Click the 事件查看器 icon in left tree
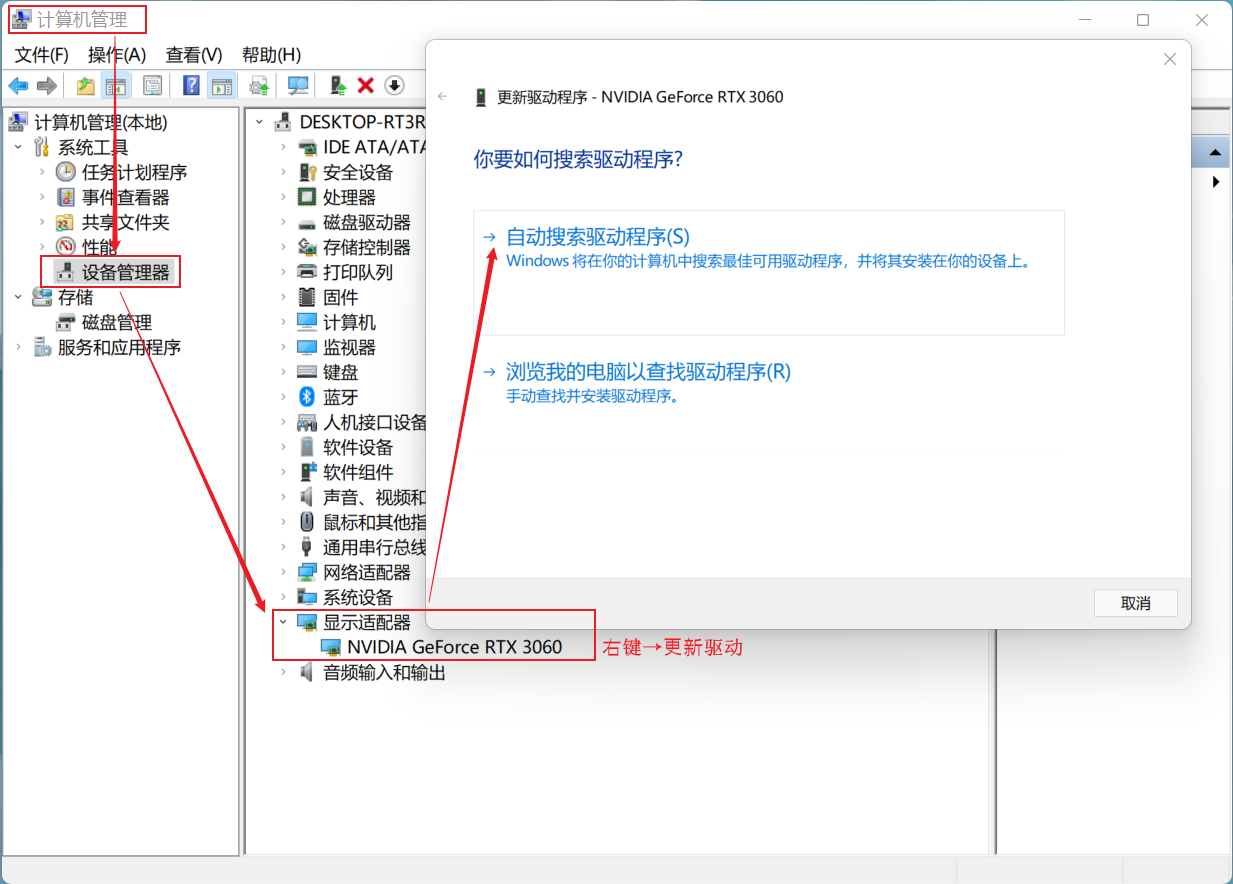Screen dimensions: 1233x884 coord(66,197)
